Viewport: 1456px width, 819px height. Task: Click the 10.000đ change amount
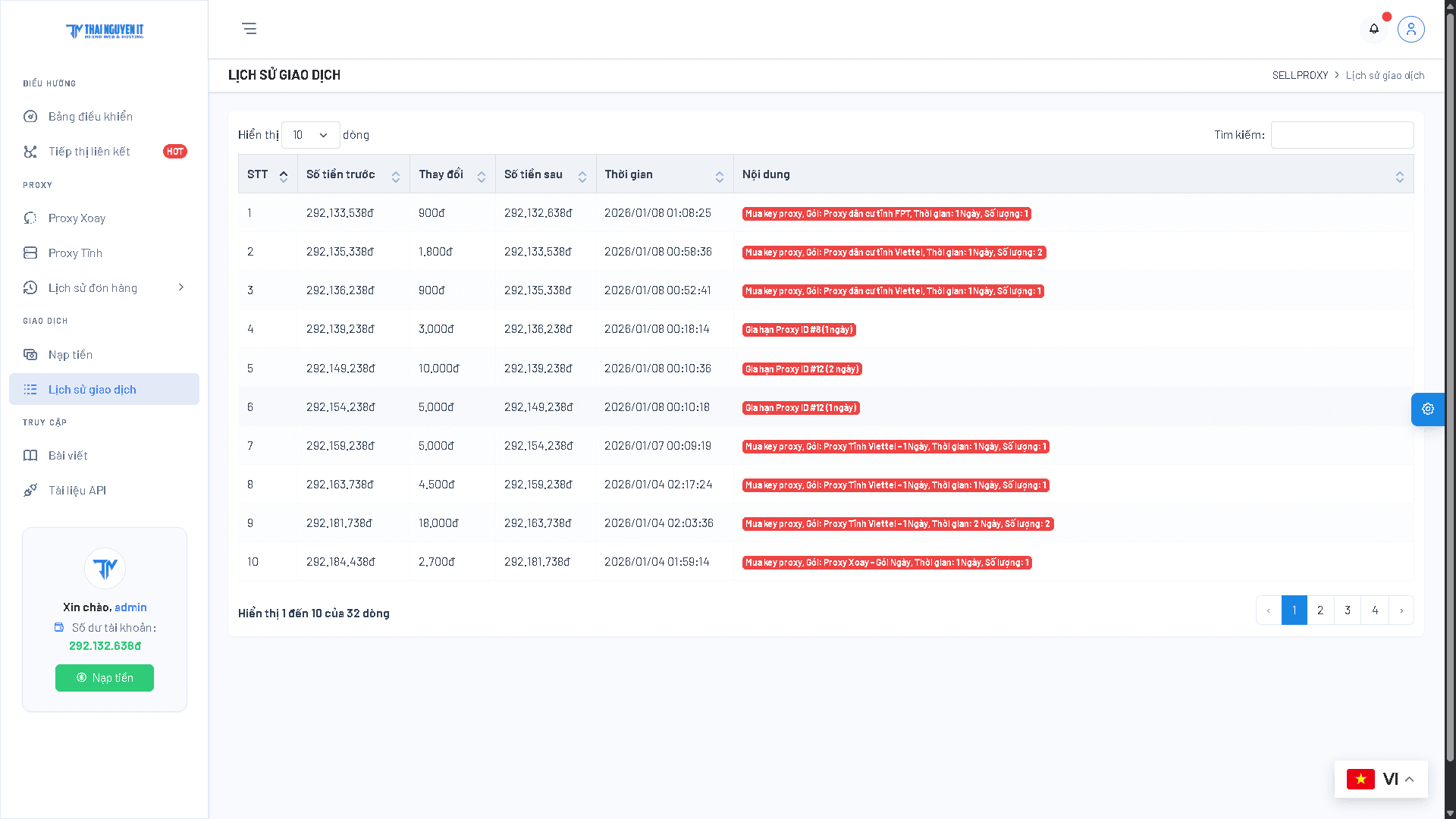438,369
